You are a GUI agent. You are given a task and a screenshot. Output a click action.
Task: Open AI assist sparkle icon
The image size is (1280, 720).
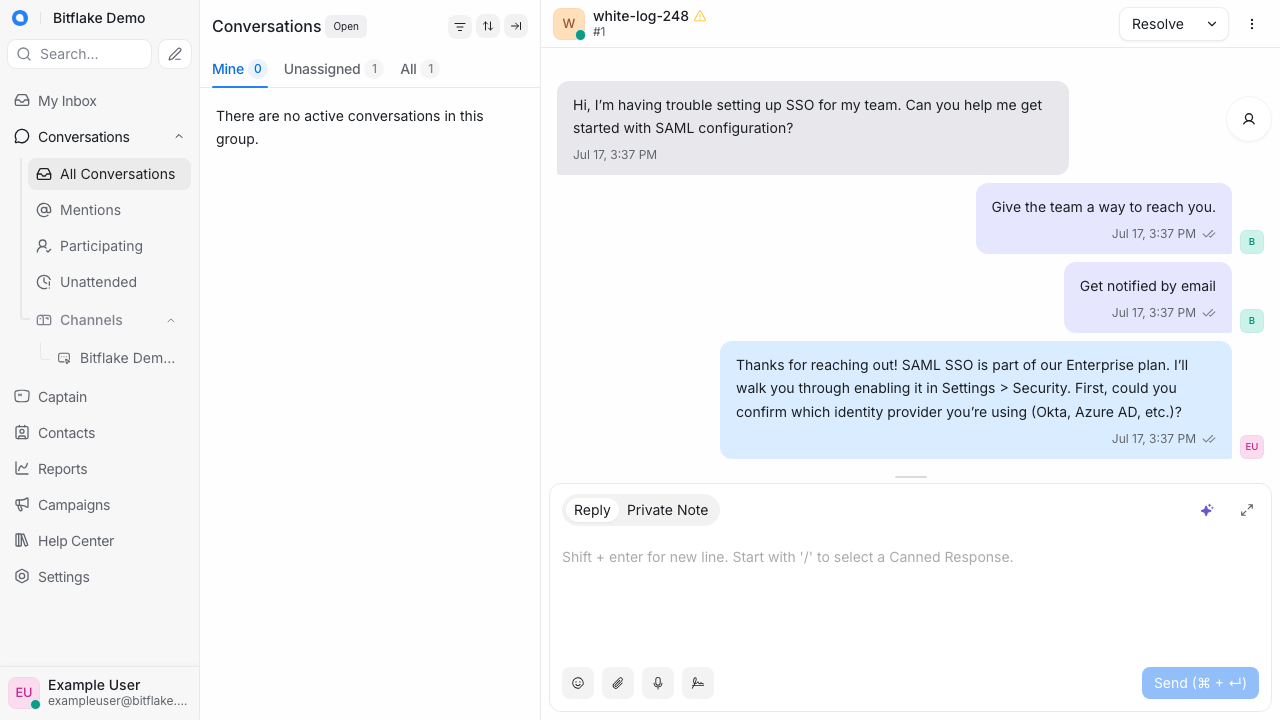pos(1207,510)
